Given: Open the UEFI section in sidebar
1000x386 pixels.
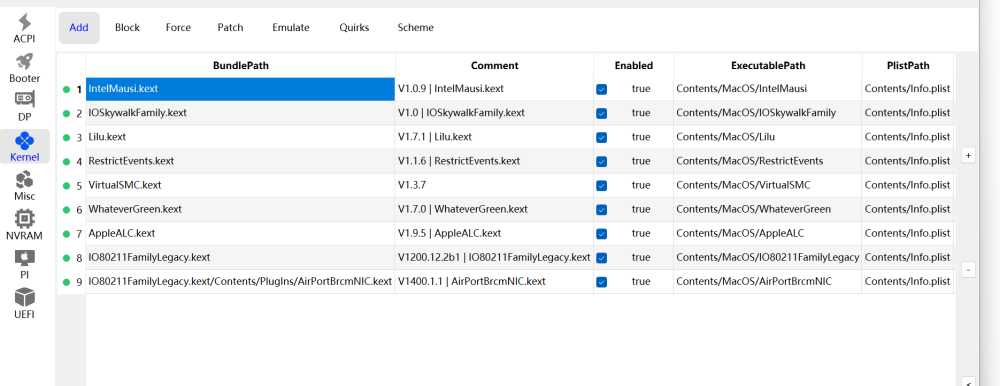Looking at the screenshot, I should (x=24, y=304).
